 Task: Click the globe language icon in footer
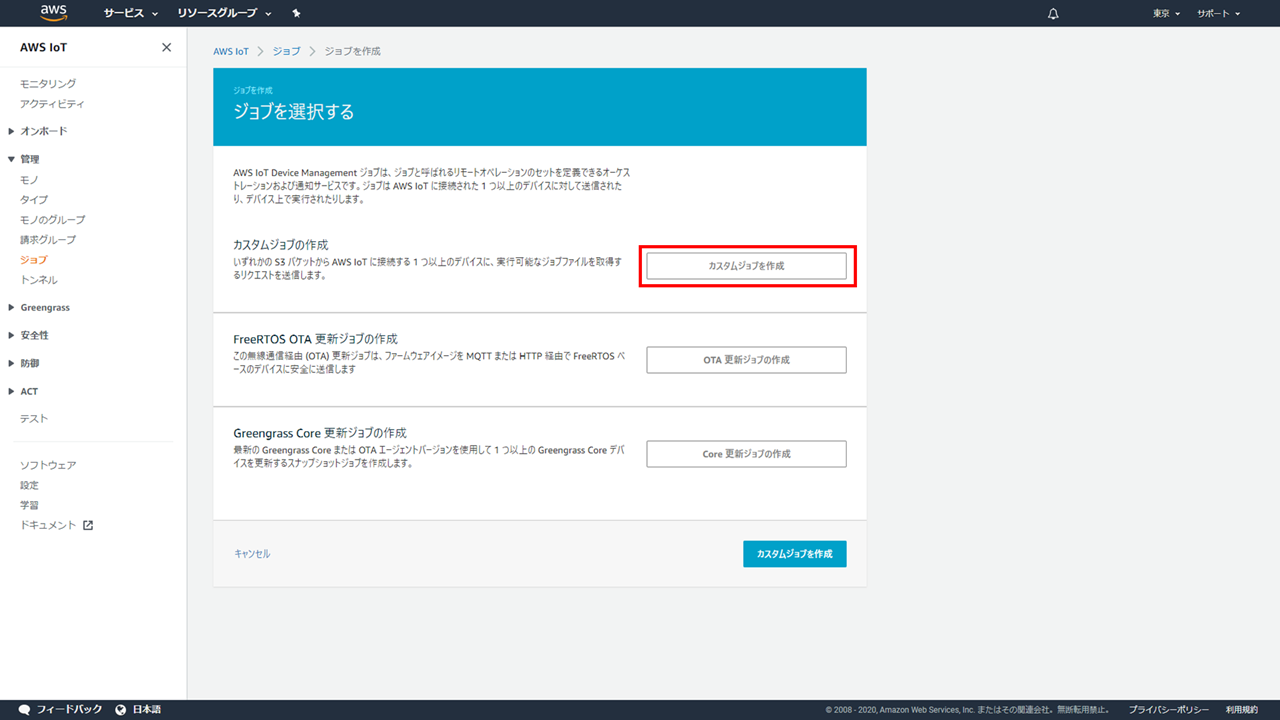pos(121,709)
